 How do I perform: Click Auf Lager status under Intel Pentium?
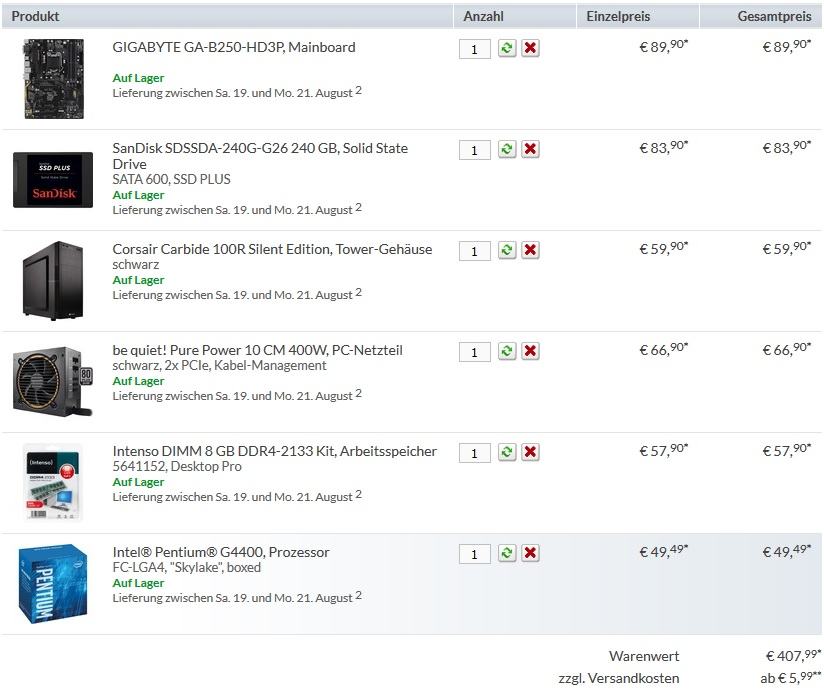(138, 583)
